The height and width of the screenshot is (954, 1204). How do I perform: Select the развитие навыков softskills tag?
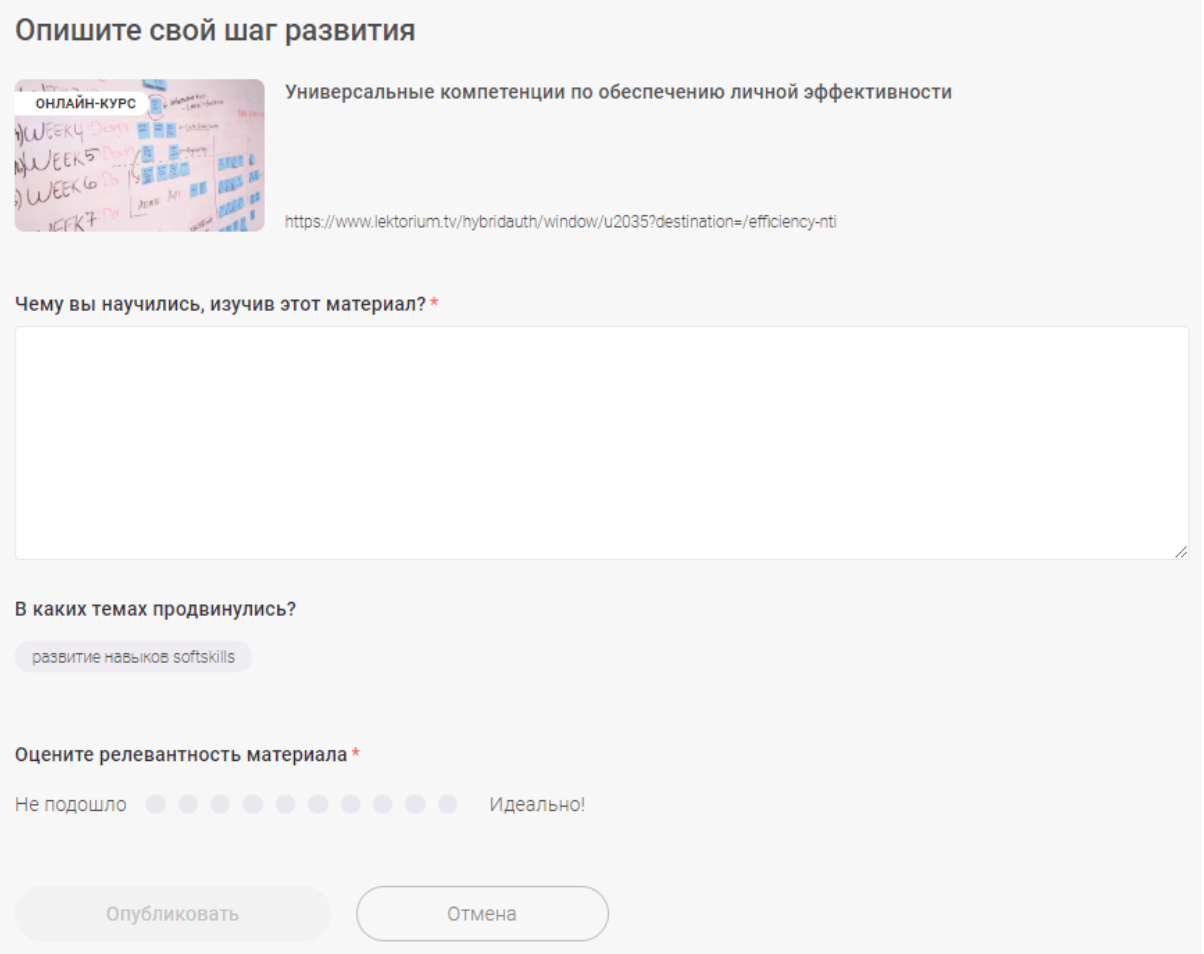pos(133,657)
